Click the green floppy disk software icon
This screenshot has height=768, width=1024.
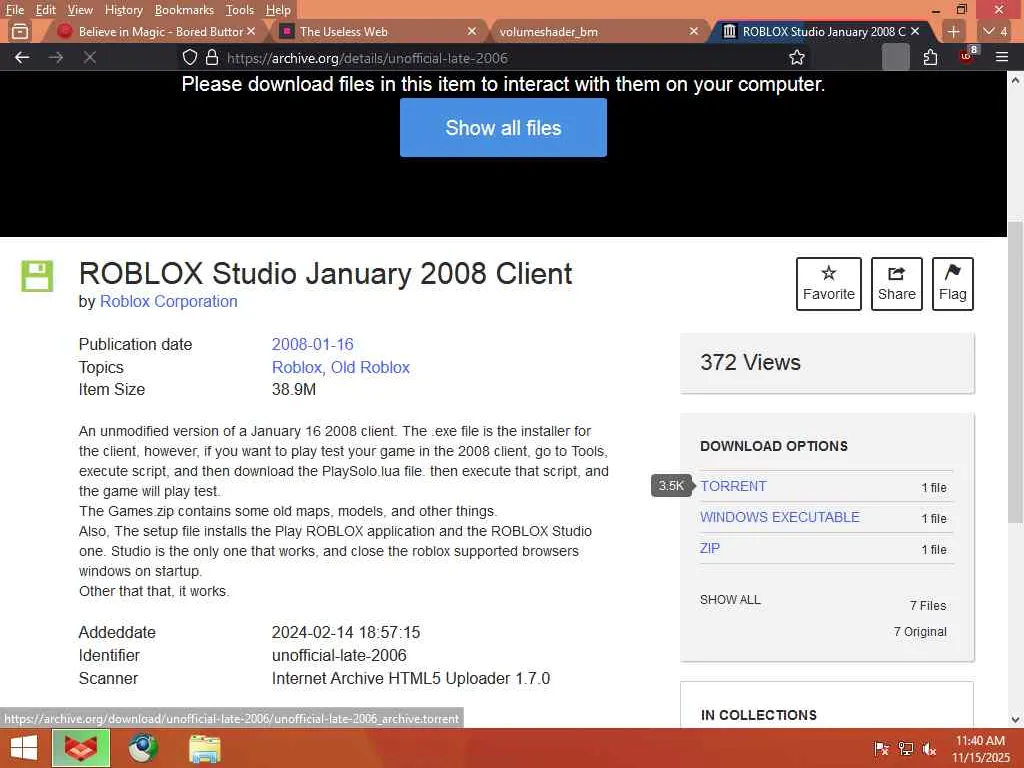(37, 276)
